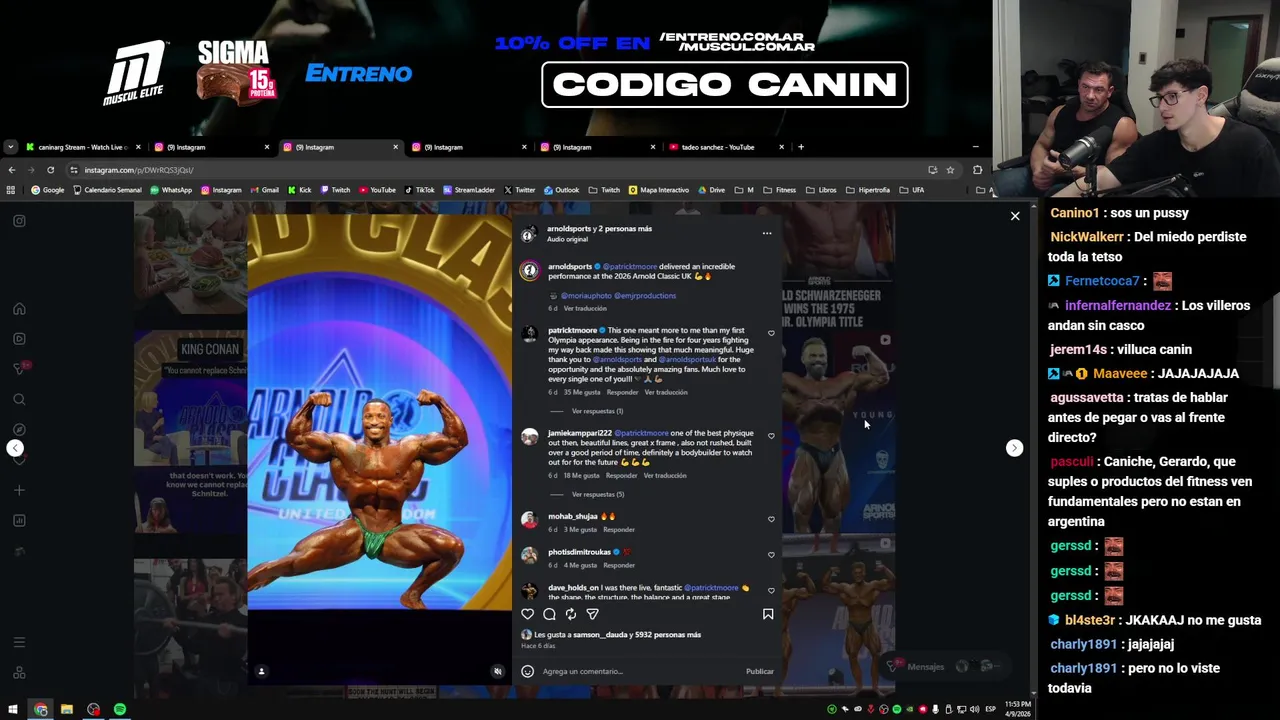Screen dimensions: 1280x720
Task: Like jamiekamppari222's comment
Action: [x=771, y=436]
